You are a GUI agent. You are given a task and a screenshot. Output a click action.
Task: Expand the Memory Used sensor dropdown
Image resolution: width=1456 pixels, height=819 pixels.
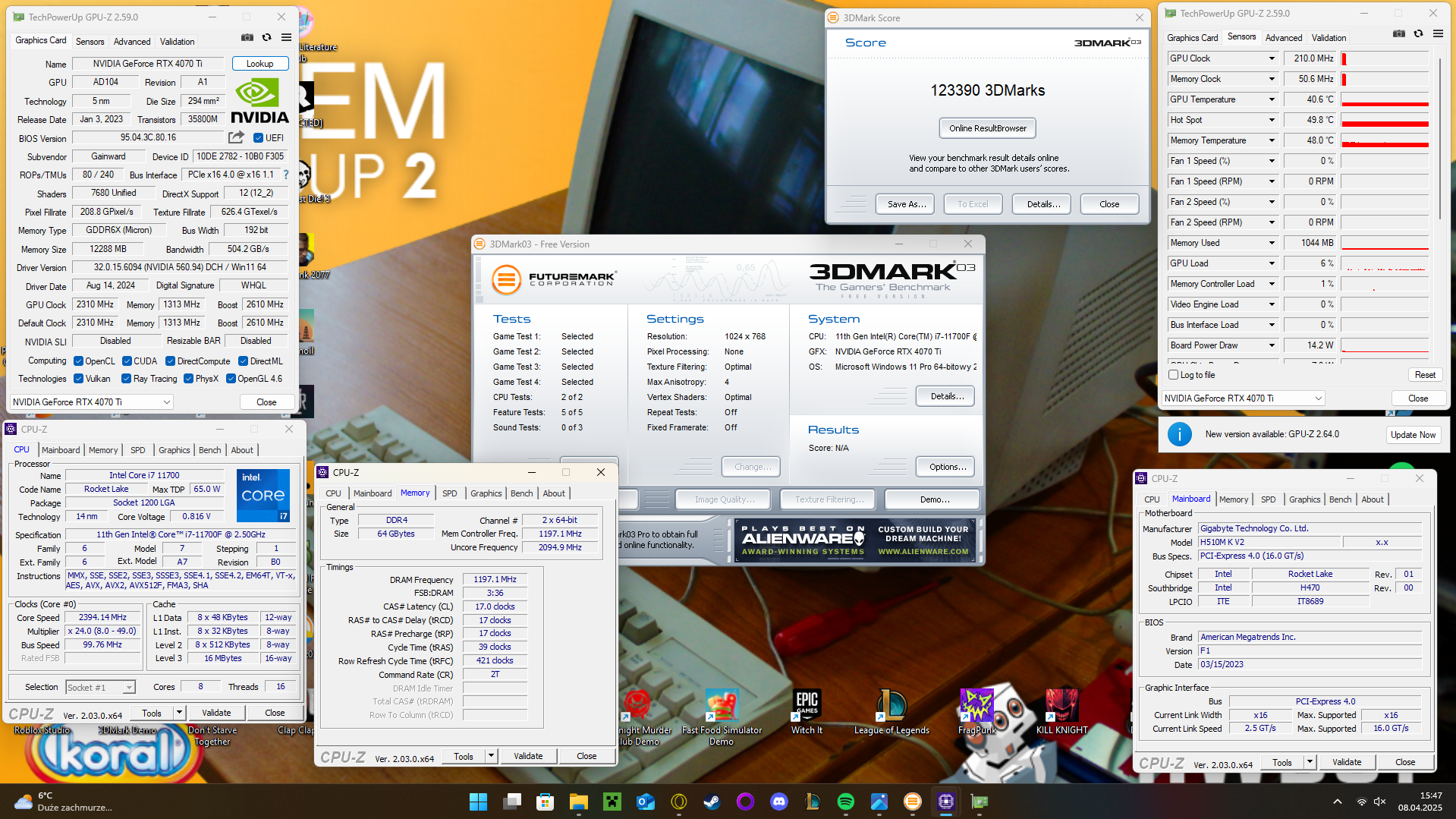point(1272,243)
